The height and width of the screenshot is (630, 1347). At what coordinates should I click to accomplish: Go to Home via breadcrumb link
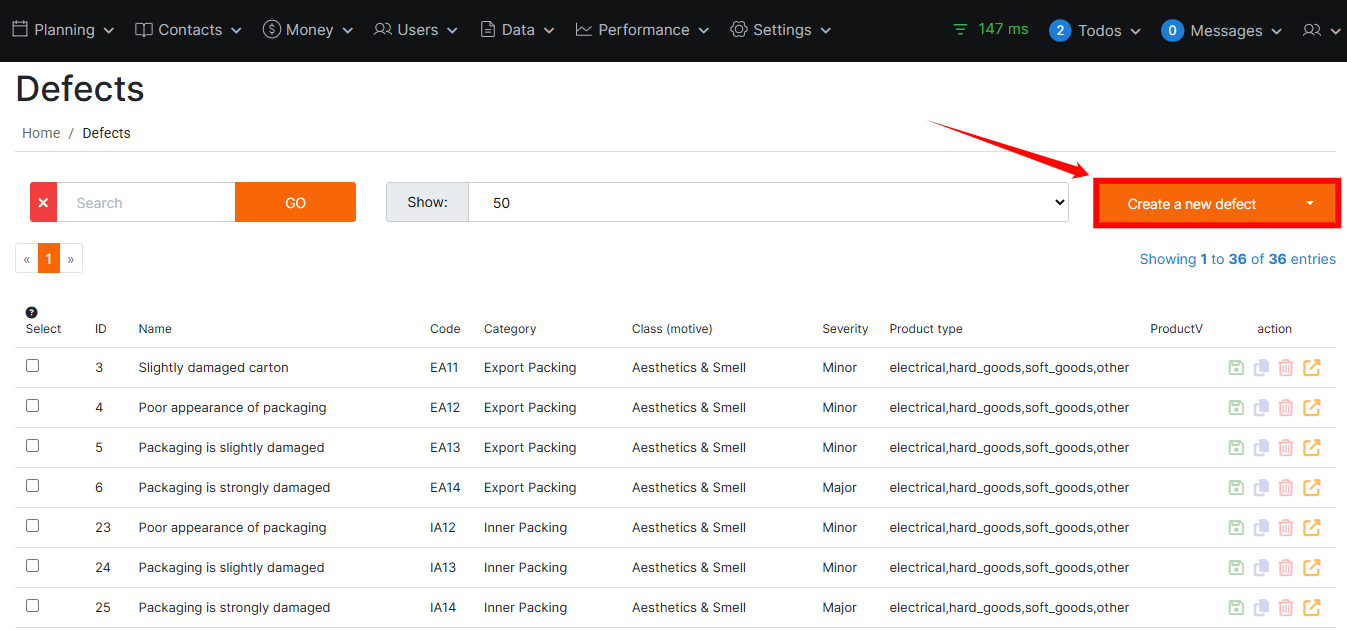coord(41,133)
